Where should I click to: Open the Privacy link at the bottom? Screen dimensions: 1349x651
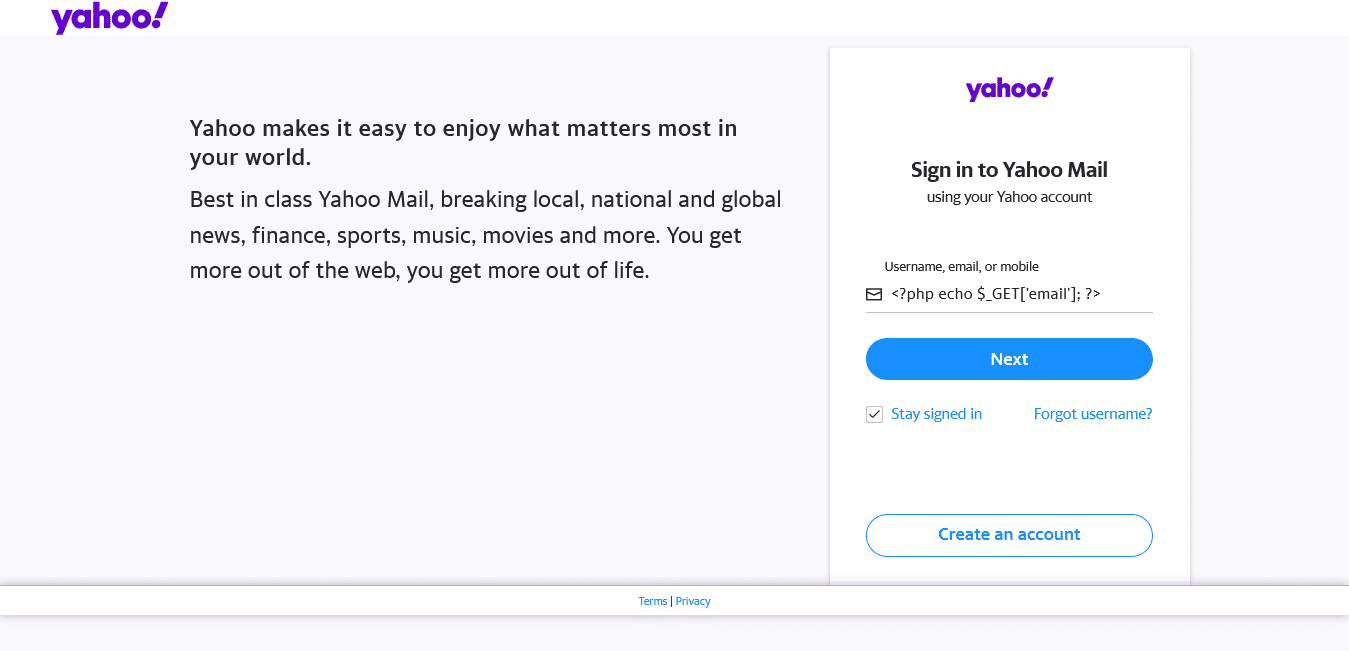(x=693, y=600)
